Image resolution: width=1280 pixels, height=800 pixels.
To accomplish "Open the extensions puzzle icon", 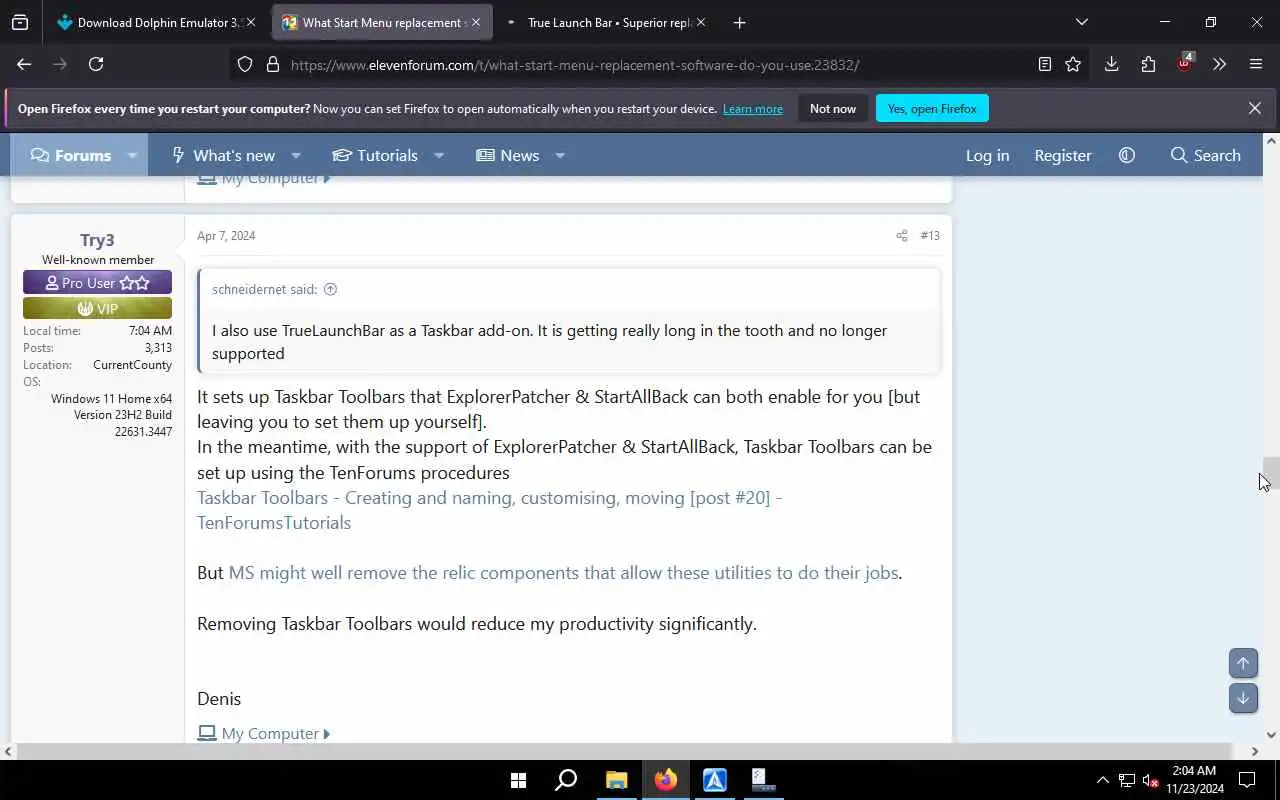I will pos(1148,64).
